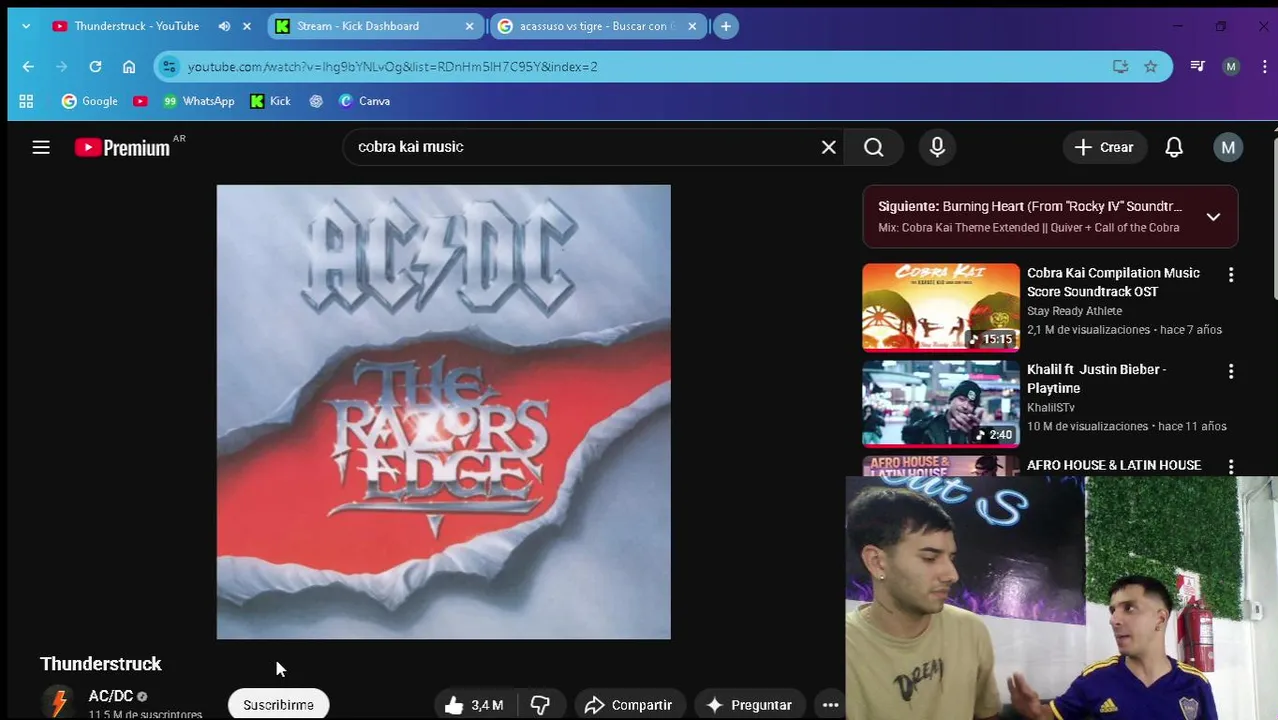Start voice search with microphone

937,147
